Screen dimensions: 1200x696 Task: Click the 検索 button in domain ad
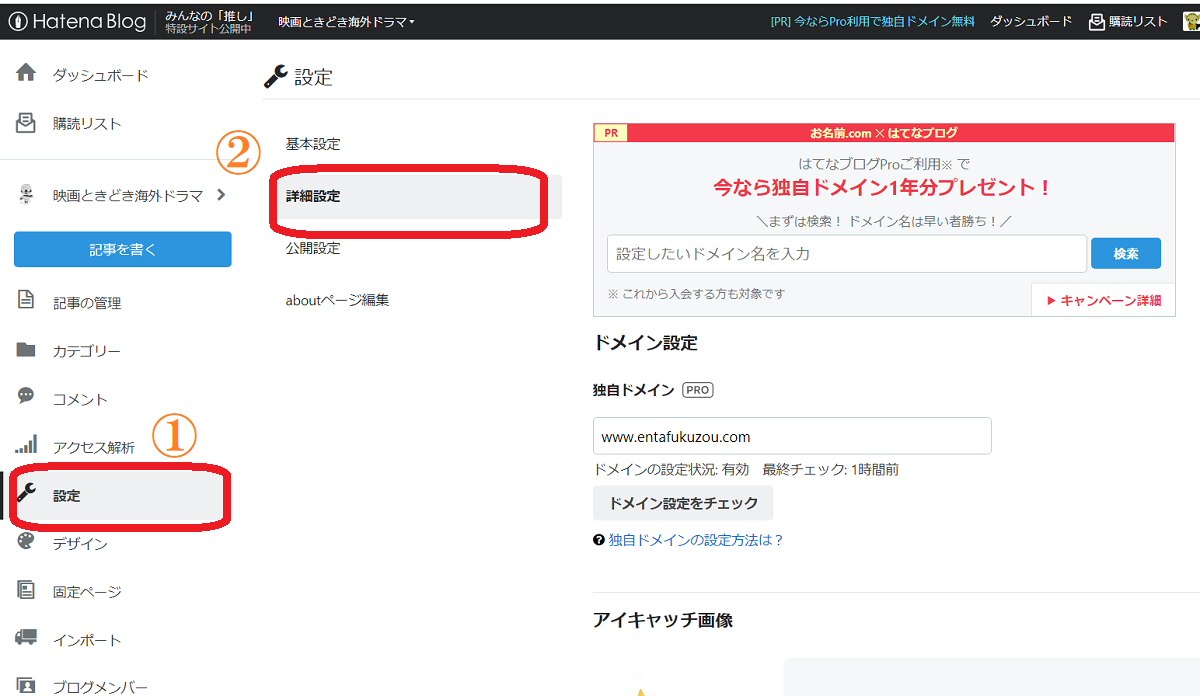tap(1126, 253)
